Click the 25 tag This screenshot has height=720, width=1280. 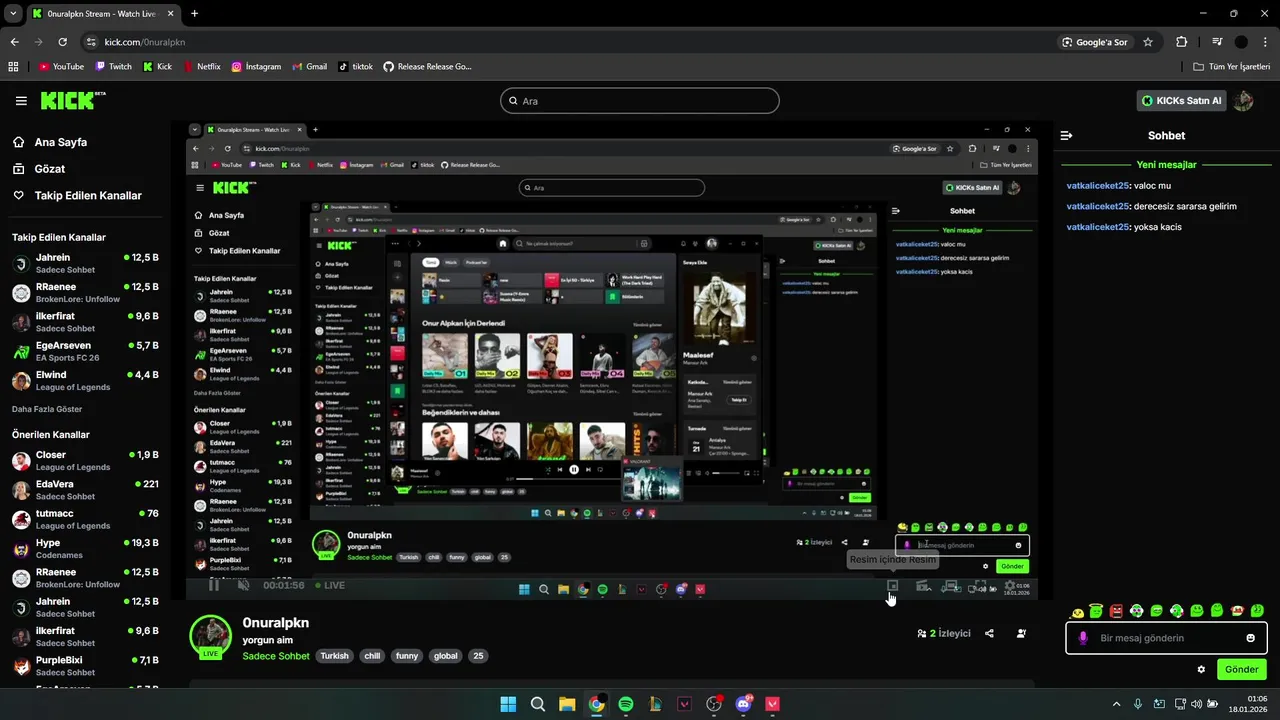point(478,656)
